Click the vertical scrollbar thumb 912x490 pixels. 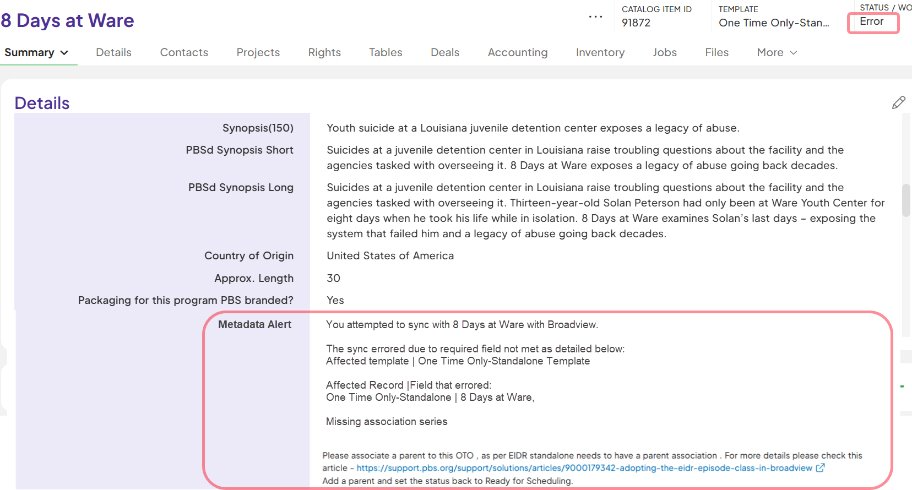coord(906,200)
